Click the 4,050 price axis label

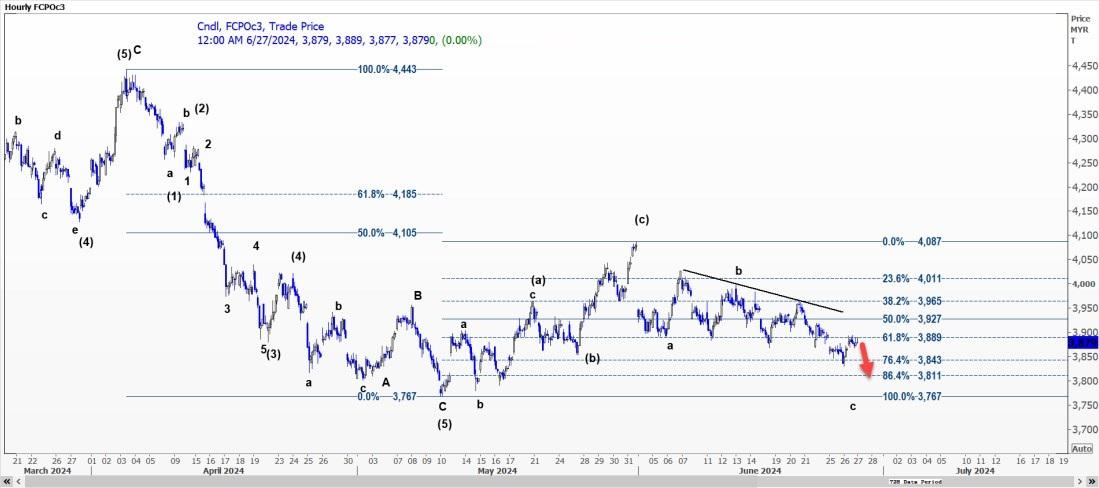(1084, 260)
